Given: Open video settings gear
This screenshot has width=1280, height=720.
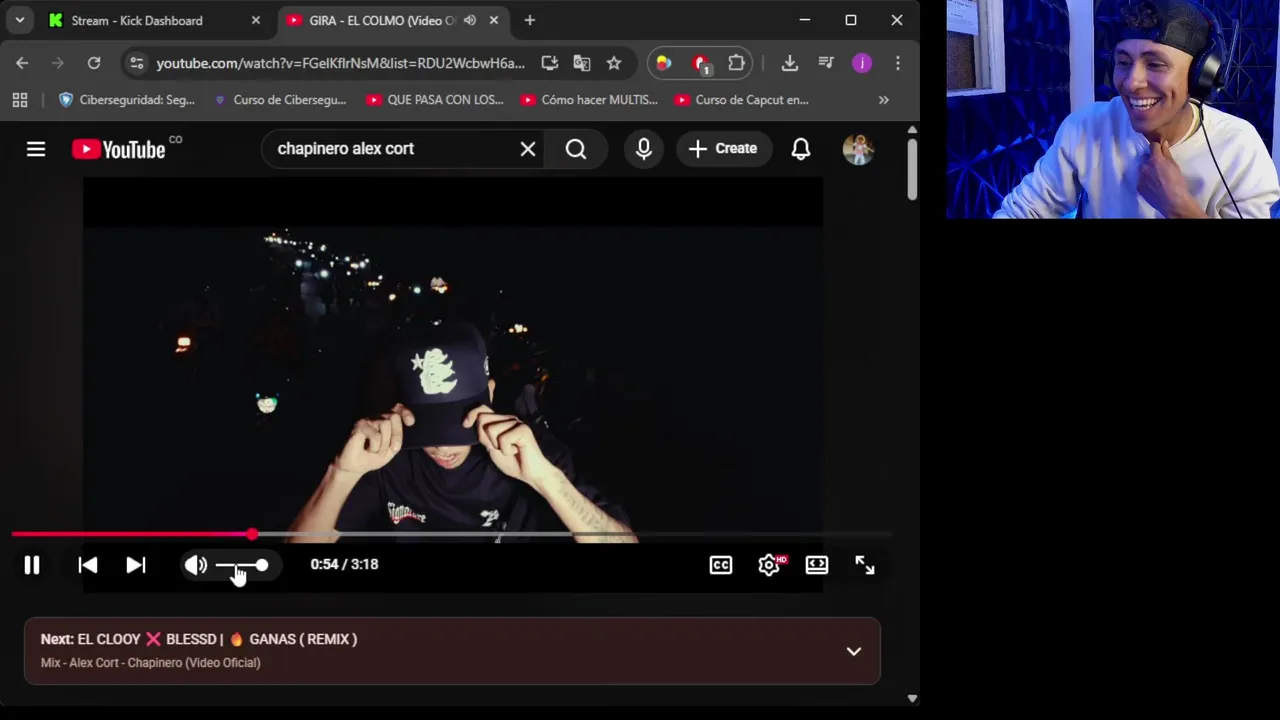Looking at the screenshot, I should pos(769,565).
